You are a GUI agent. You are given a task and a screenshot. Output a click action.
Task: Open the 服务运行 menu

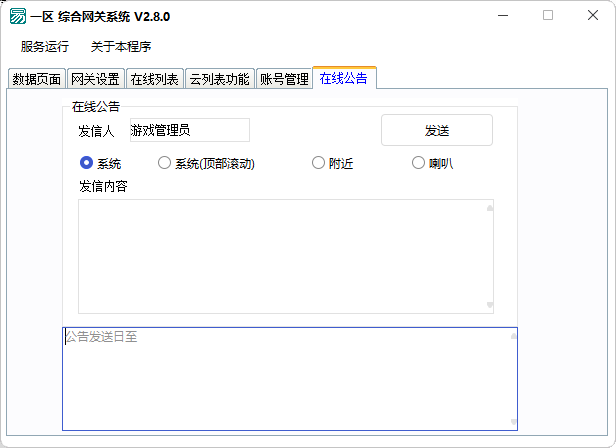pos(45,47)
